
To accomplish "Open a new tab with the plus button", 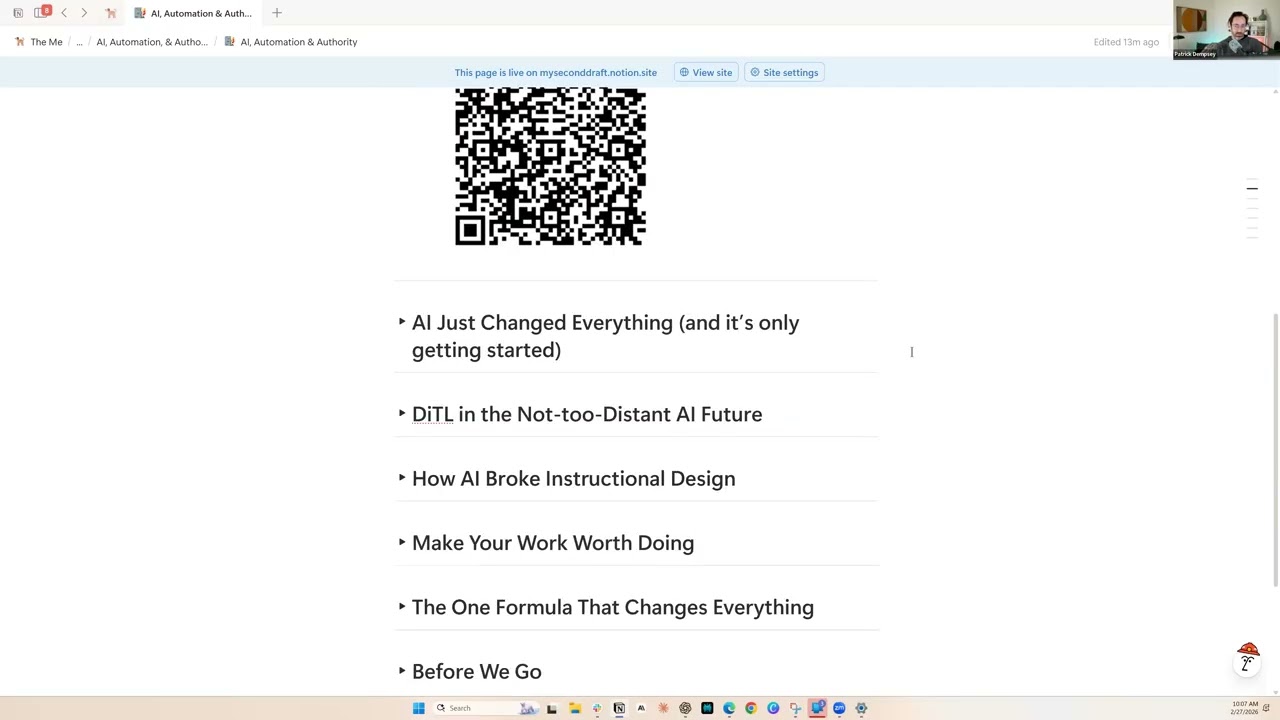I will (277, 13).
